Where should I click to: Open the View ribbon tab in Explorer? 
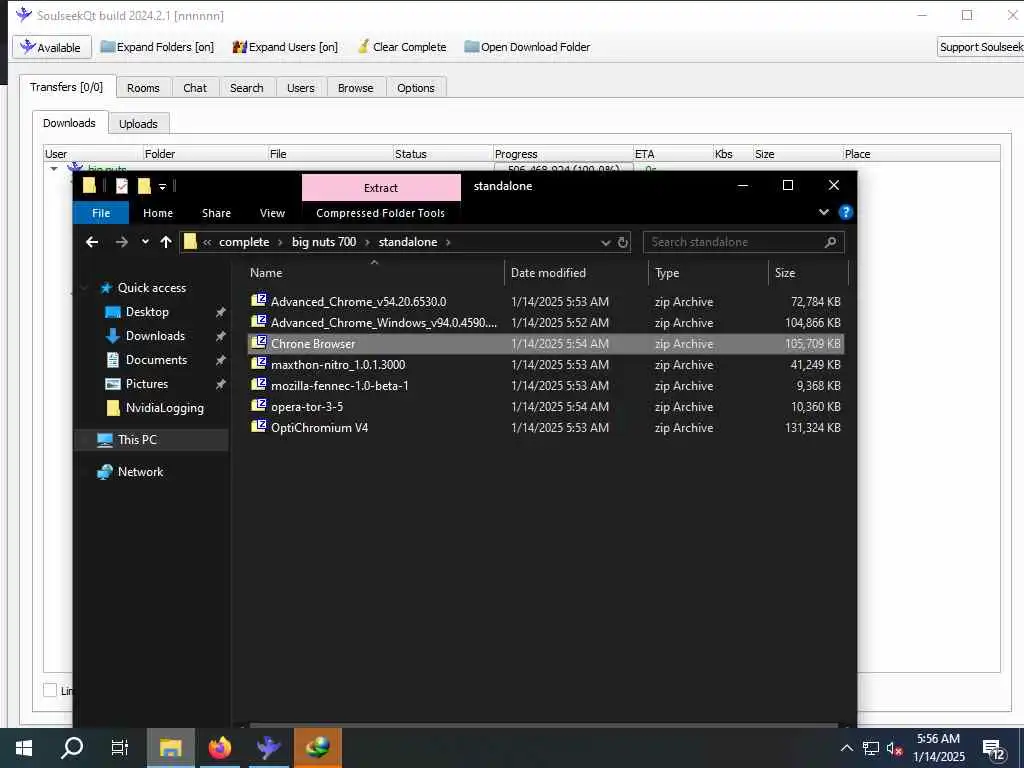(272, 213)
